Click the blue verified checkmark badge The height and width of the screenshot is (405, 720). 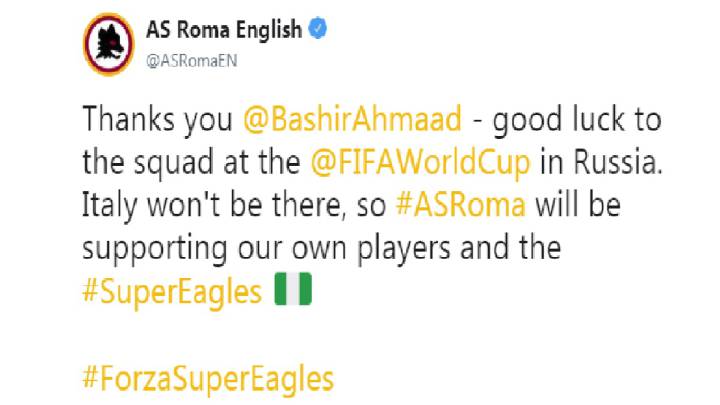click(x=317, y=28)
